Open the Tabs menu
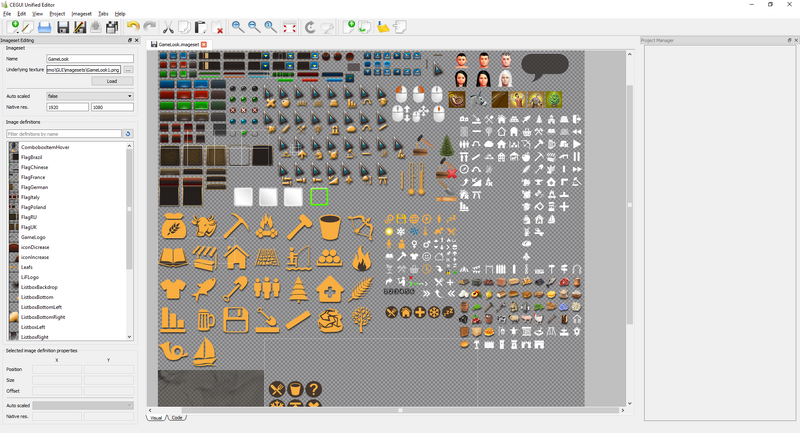The height and width of the screenshot is (433, 800). tap(103, 14)
